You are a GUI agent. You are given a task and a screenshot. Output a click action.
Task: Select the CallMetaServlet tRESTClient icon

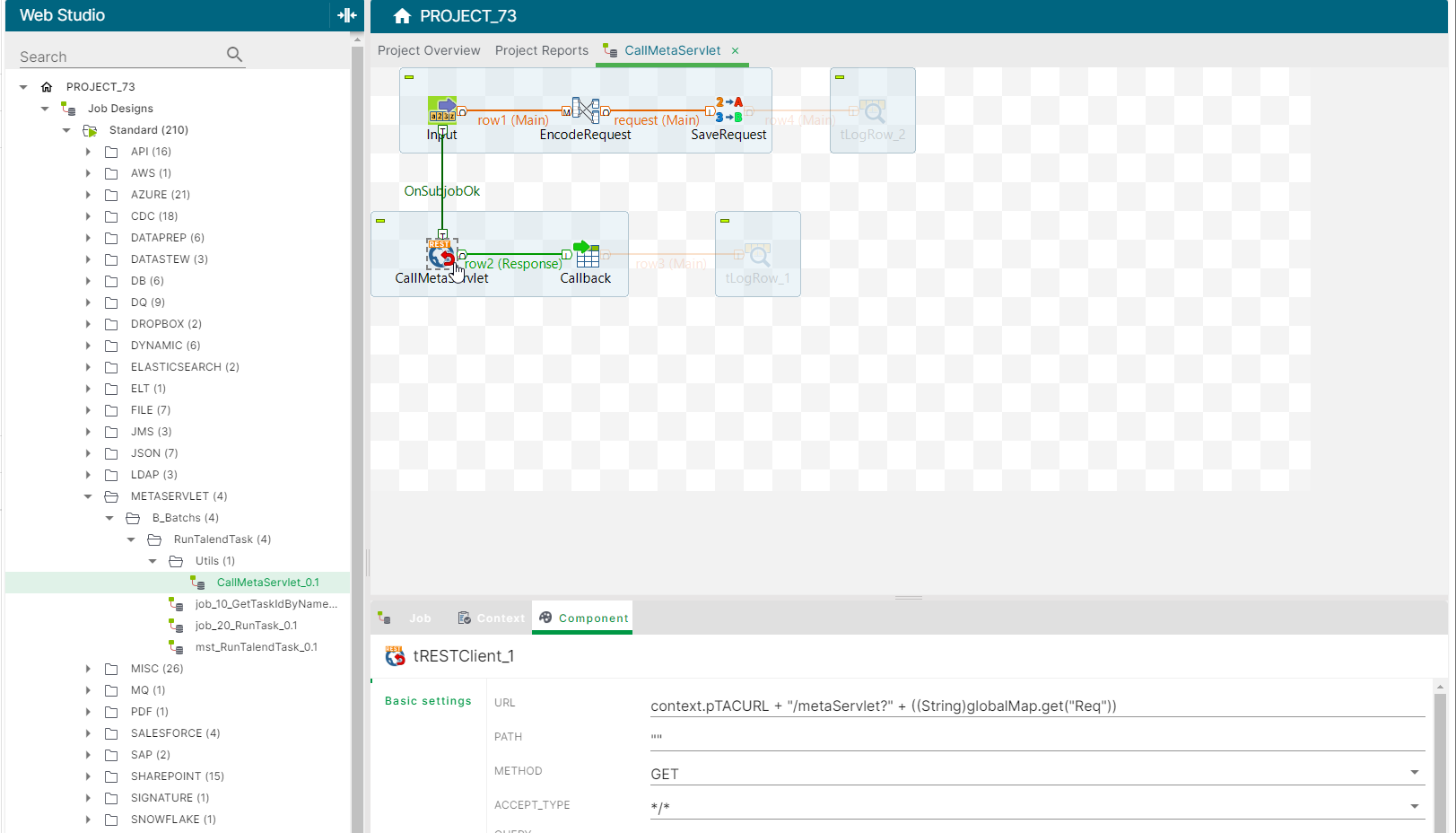click(440, 256)
